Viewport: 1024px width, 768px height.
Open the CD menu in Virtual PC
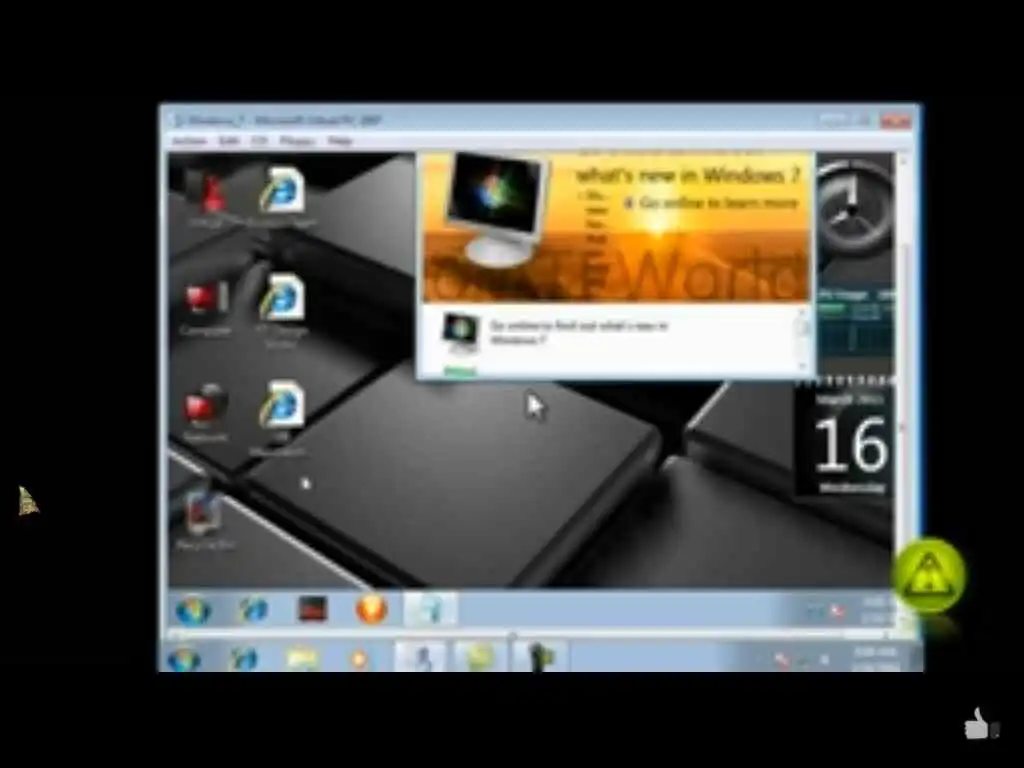click(x=259, y=141)
